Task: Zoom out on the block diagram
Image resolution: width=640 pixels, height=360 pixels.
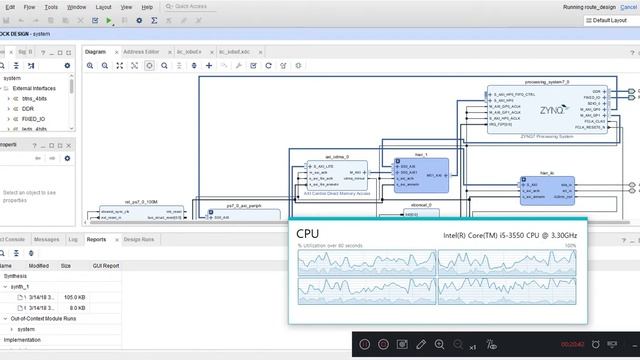Action: point(105,66)
